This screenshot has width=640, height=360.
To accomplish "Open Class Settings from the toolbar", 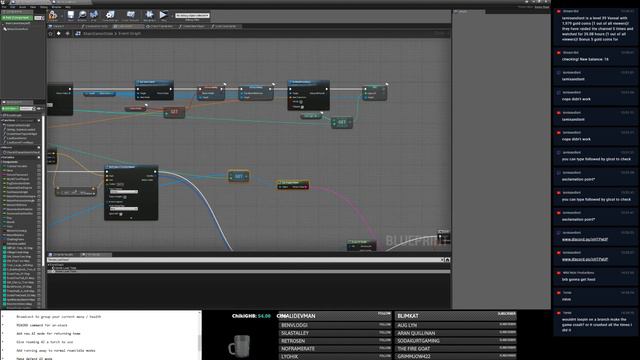I will click(x=110, y=16).
